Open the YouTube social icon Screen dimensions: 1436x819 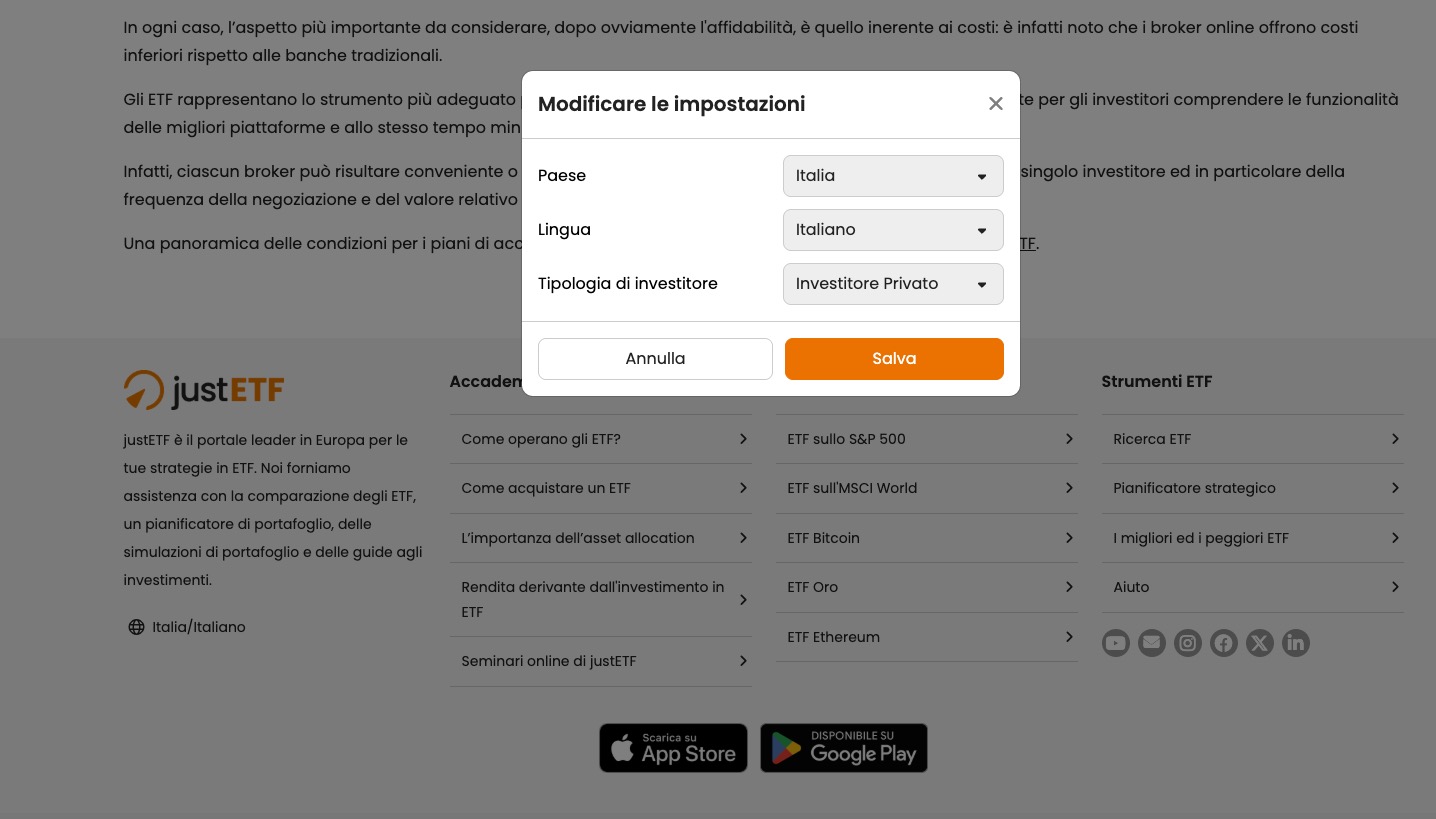tap(1116, 643)
